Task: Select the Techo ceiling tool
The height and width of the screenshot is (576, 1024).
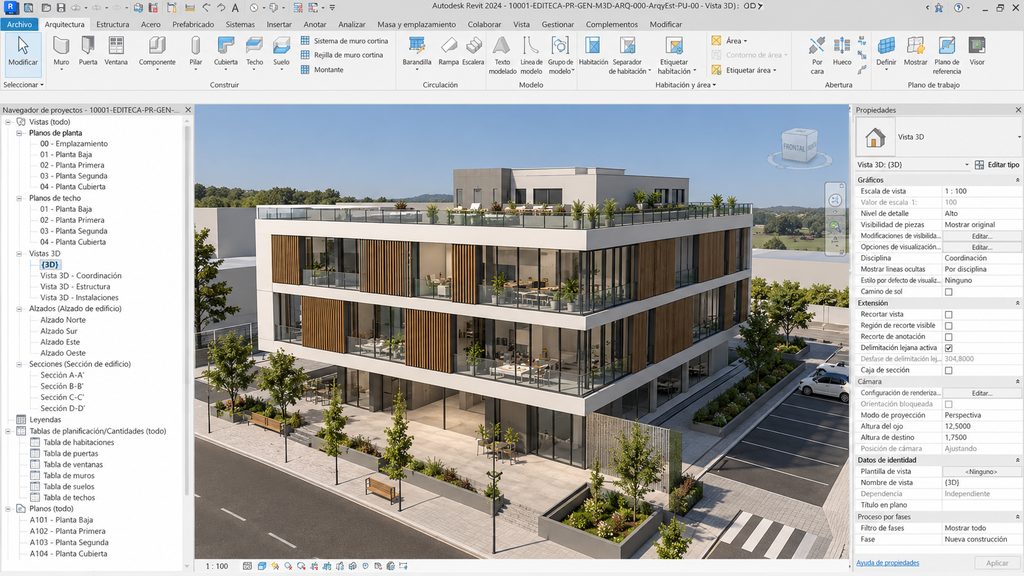Action: coord(254,51)
